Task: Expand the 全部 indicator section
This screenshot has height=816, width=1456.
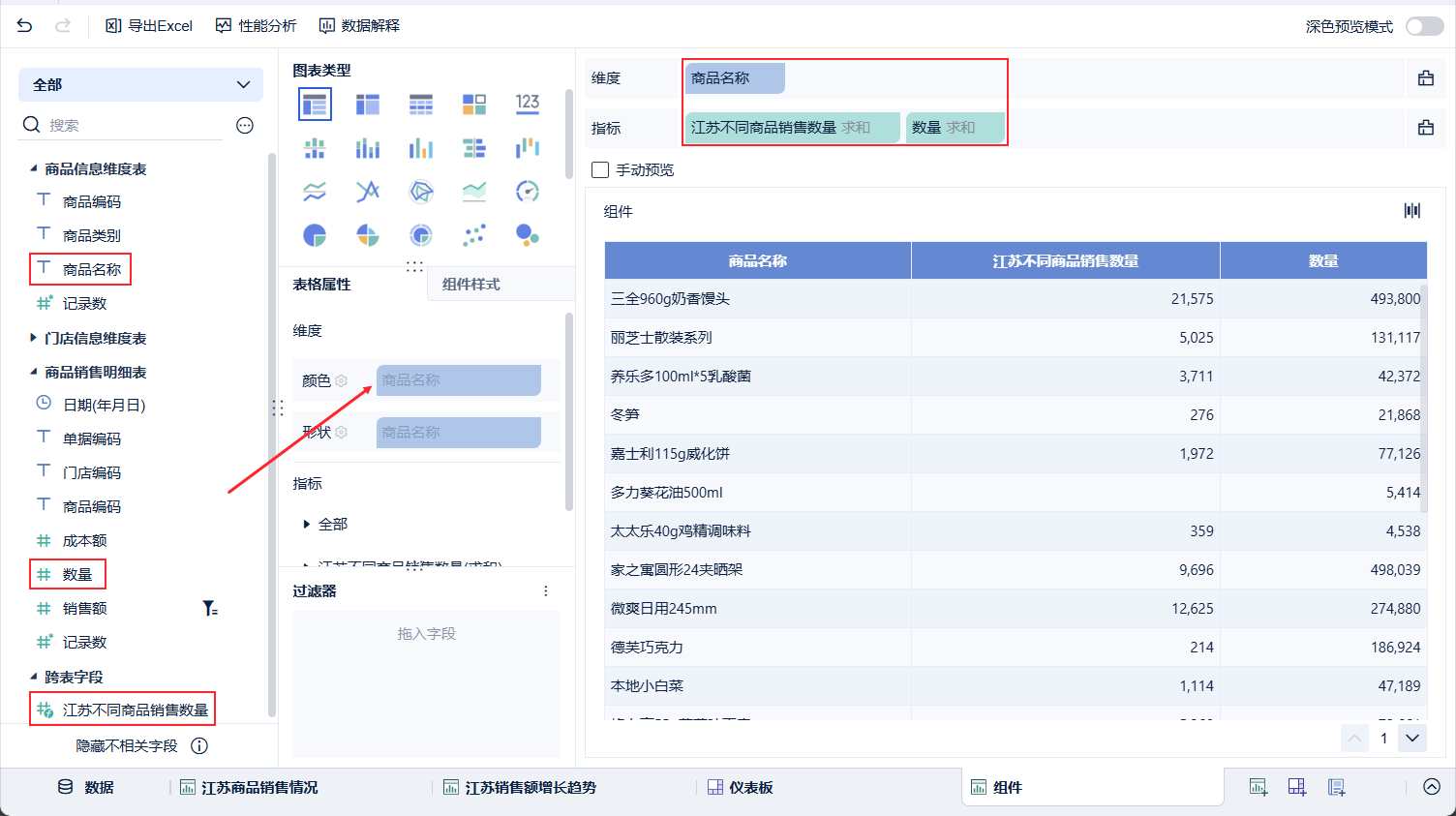Action: (x=307, y=524)
